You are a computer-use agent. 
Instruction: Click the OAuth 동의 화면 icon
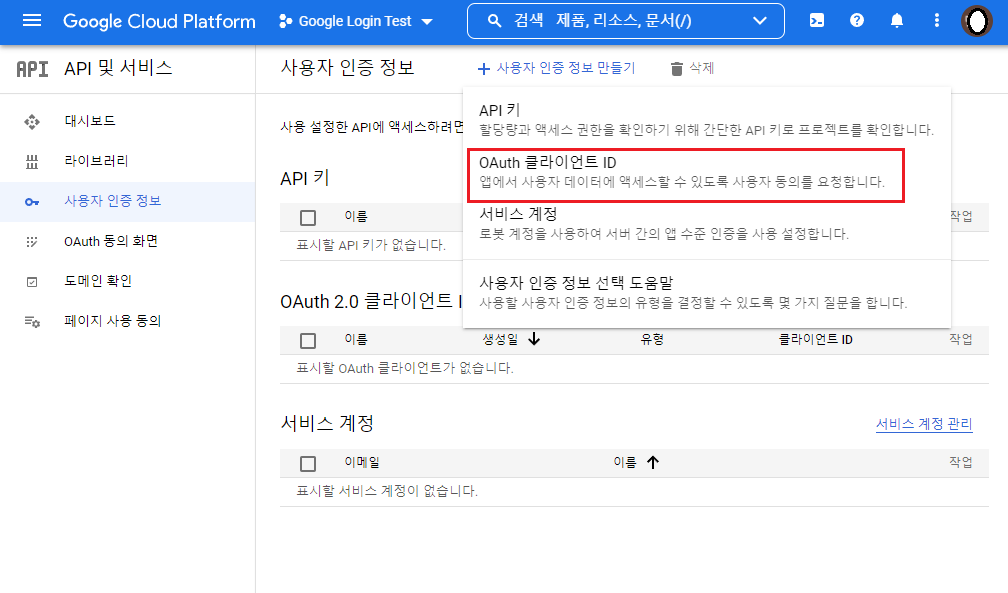(32, 242)
